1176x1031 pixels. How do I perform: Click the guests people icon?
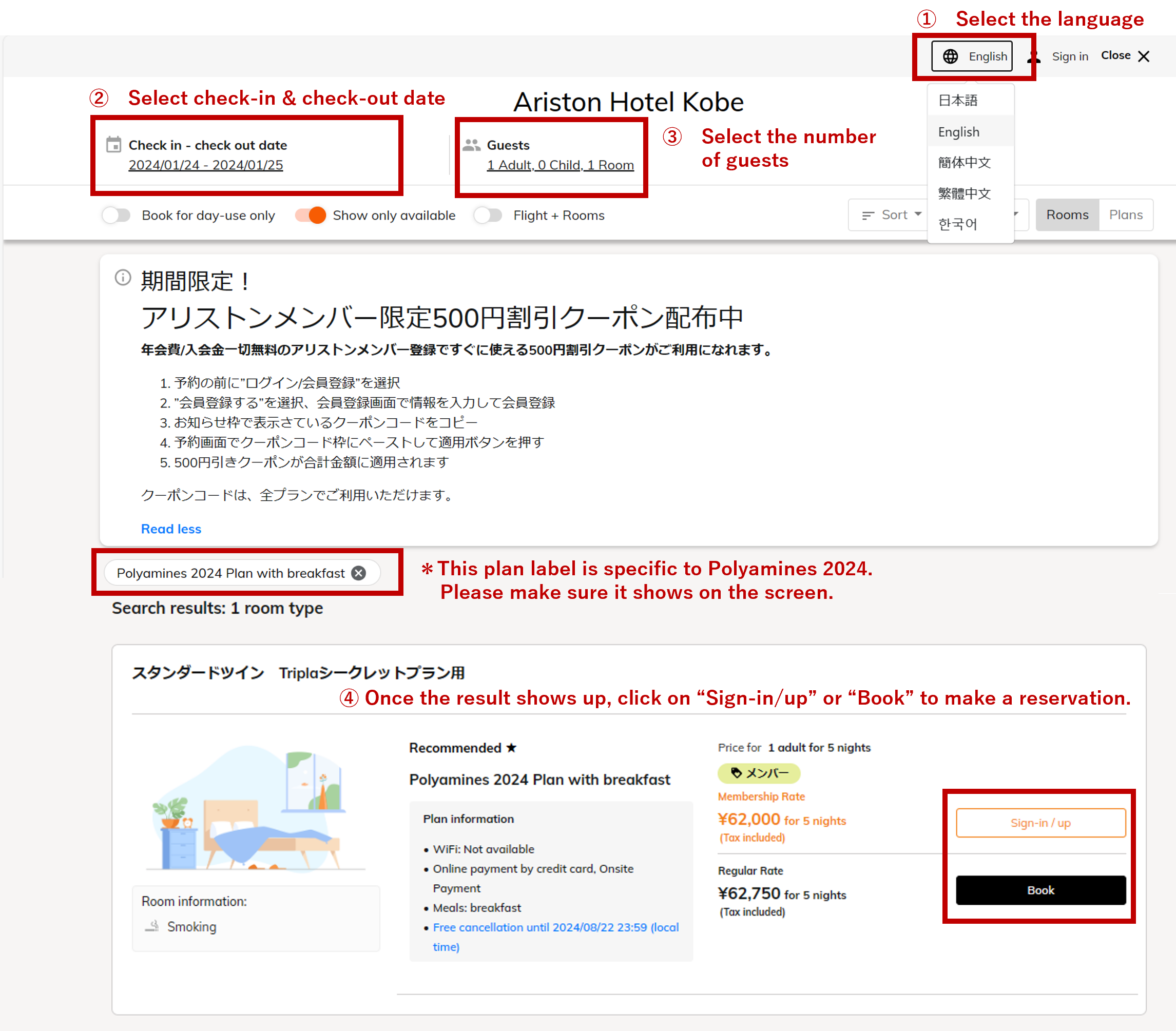[471, 145]
